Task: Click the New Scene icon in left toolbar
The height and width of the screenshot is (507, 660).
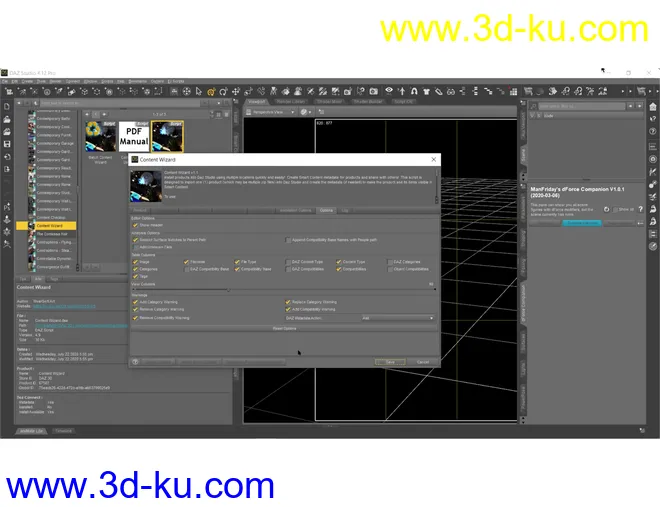Action: click(x=7, y=106)
